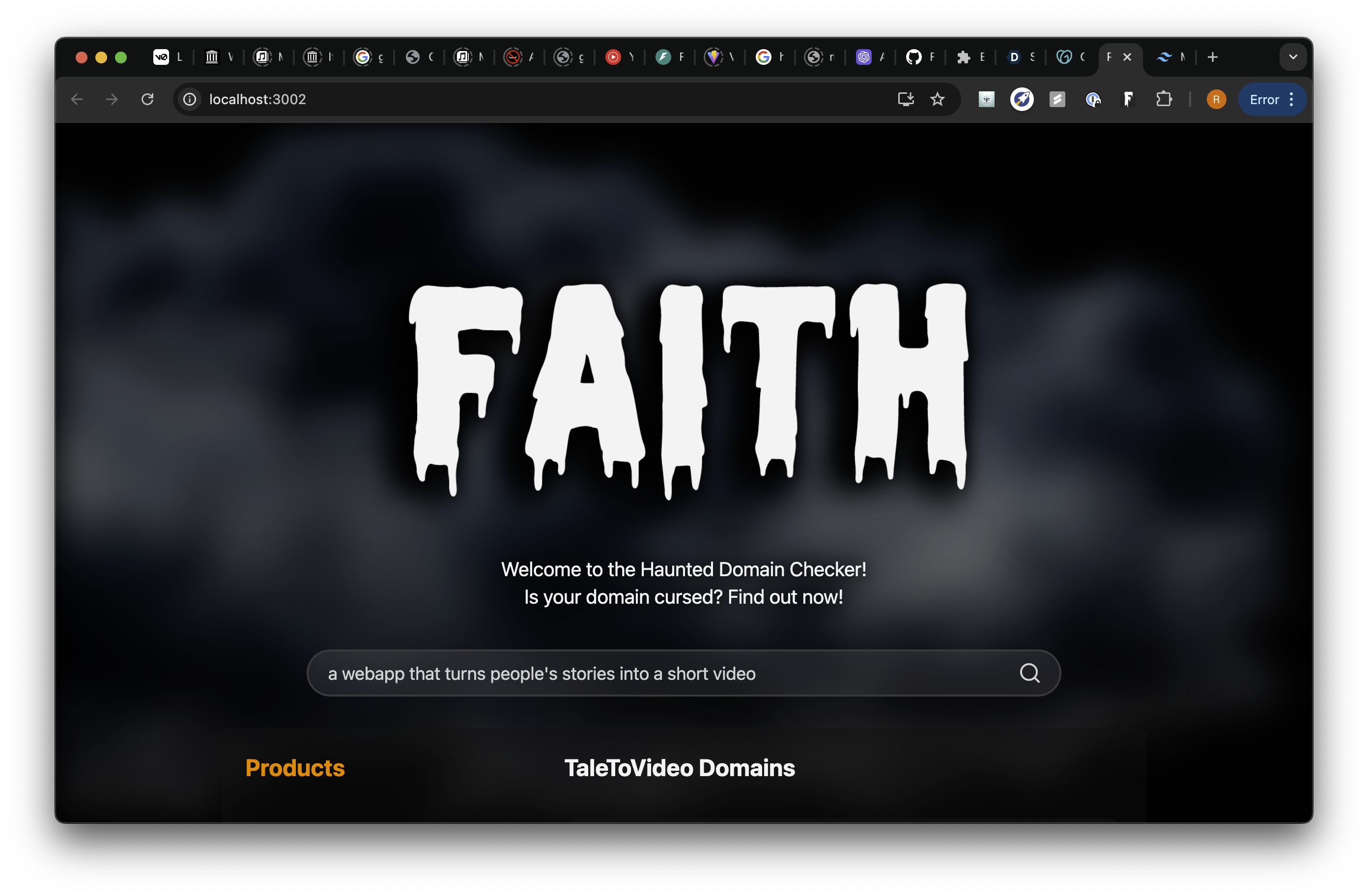
Task: Reload the localhost page
Action: pos(147,99)
